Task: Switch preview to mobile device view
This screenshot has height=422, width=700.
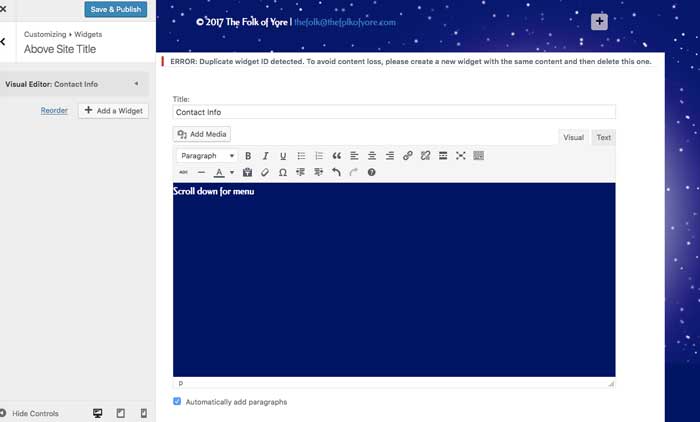Action: [x=143, y=413]
